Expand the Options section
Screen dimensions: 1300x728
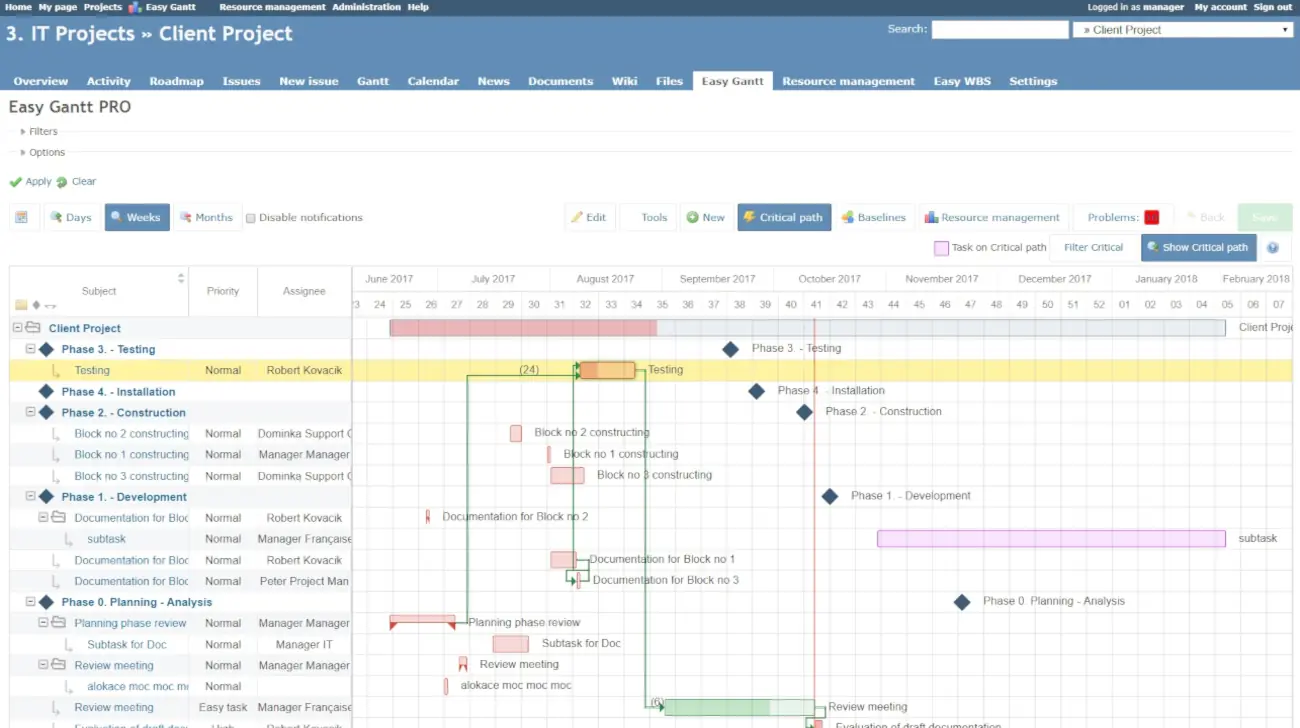coord(46,153)
